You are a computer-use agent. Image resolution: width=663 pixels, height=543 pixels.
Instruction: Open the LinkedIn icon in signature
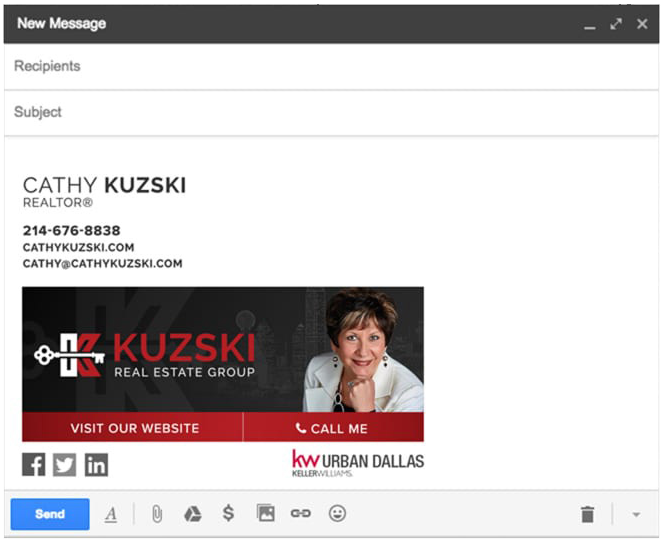click(96, 464)
